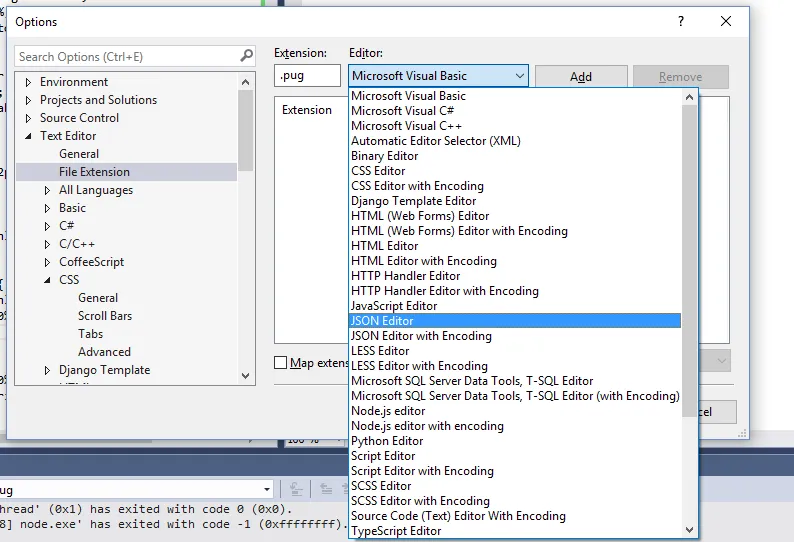Collapse the Text Editor node
Image resolution: width=794 pixels, height=542 pixels.
click(x=28, y=136)
